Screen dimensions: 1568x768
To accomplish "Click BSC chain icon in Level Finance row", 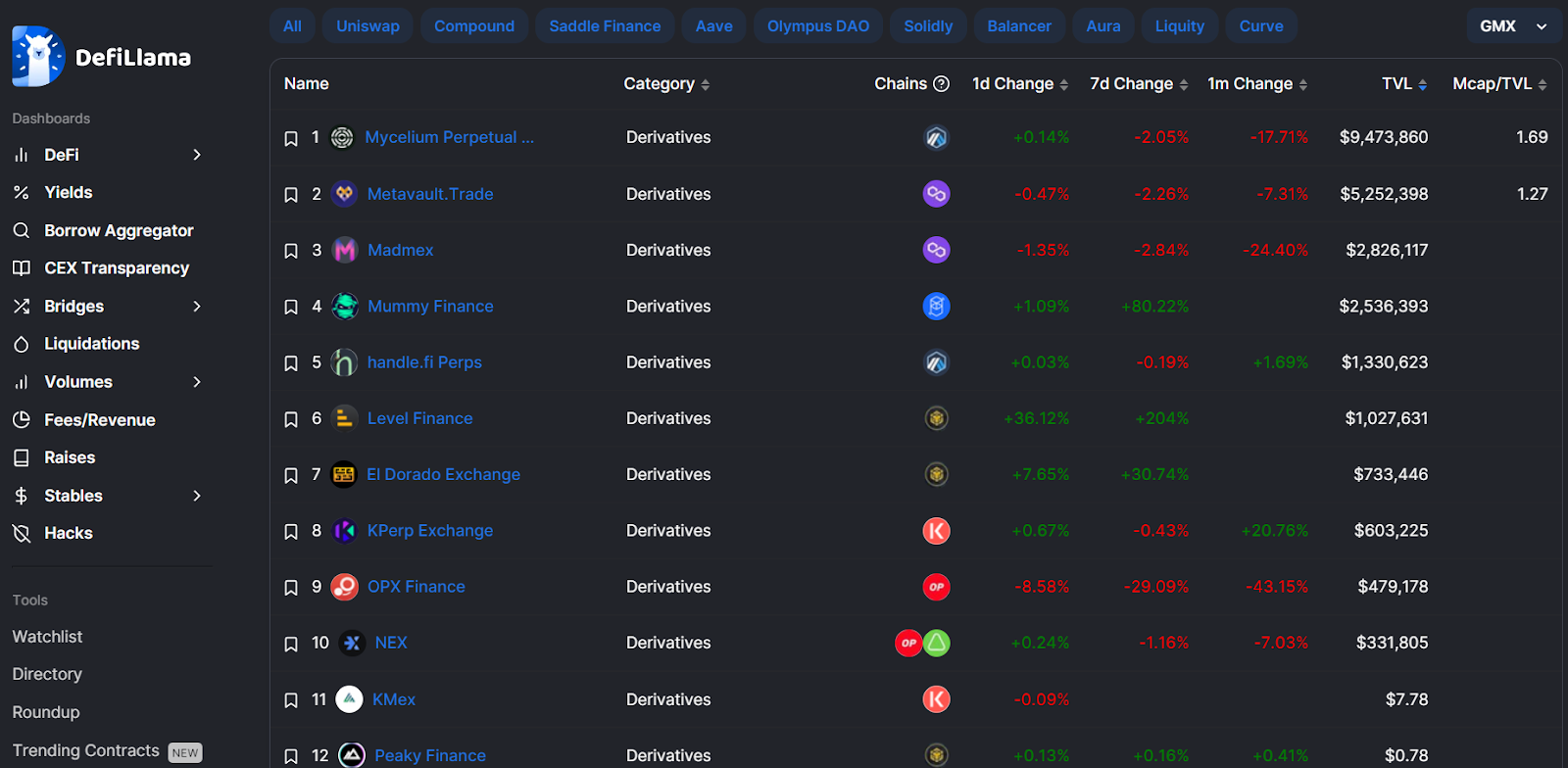I will point(937,418).
